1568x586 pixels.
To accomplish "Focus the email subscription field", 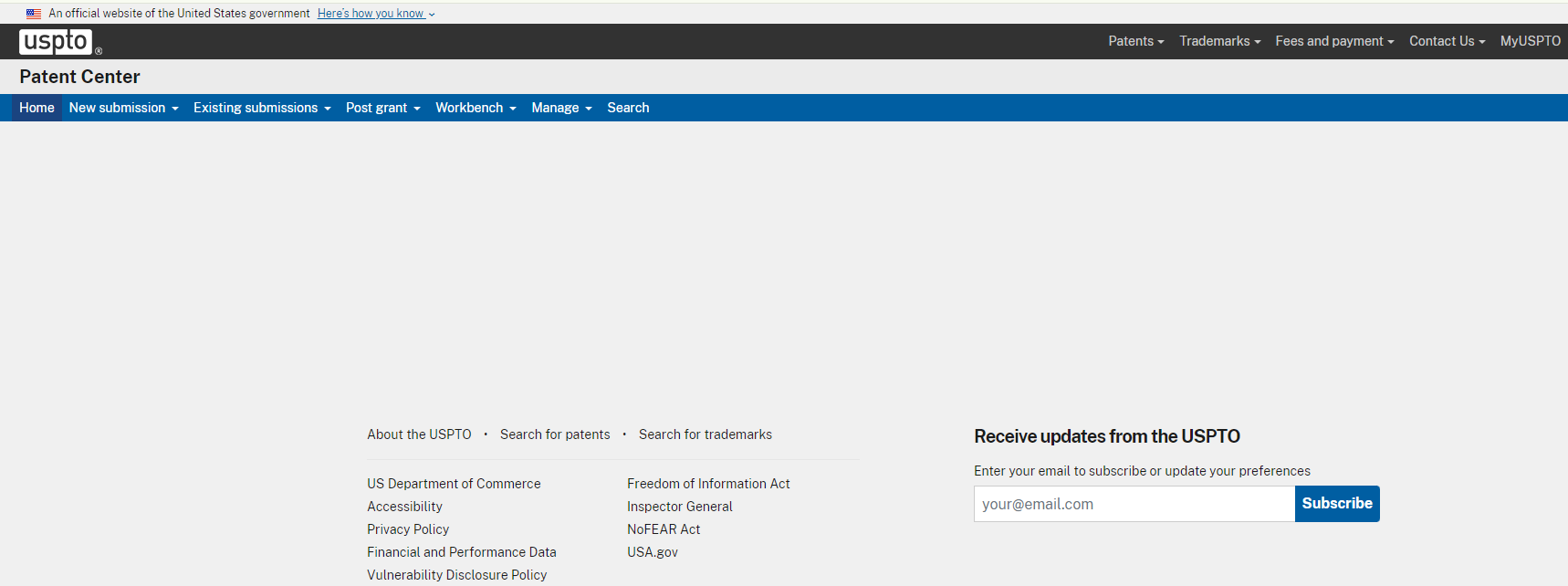I will [1134, 504].
